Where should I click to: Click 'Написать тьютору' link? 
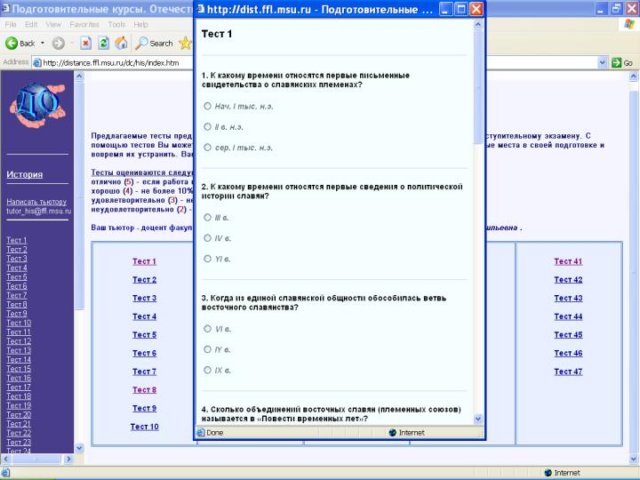click(36, 202)
